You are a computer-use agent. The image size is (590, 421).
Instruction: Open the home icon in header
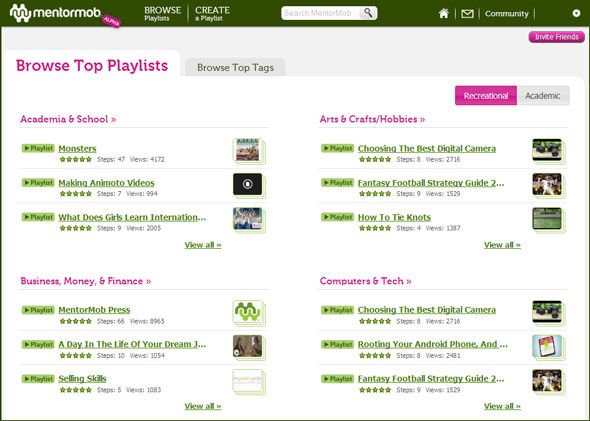coord(444,14)
